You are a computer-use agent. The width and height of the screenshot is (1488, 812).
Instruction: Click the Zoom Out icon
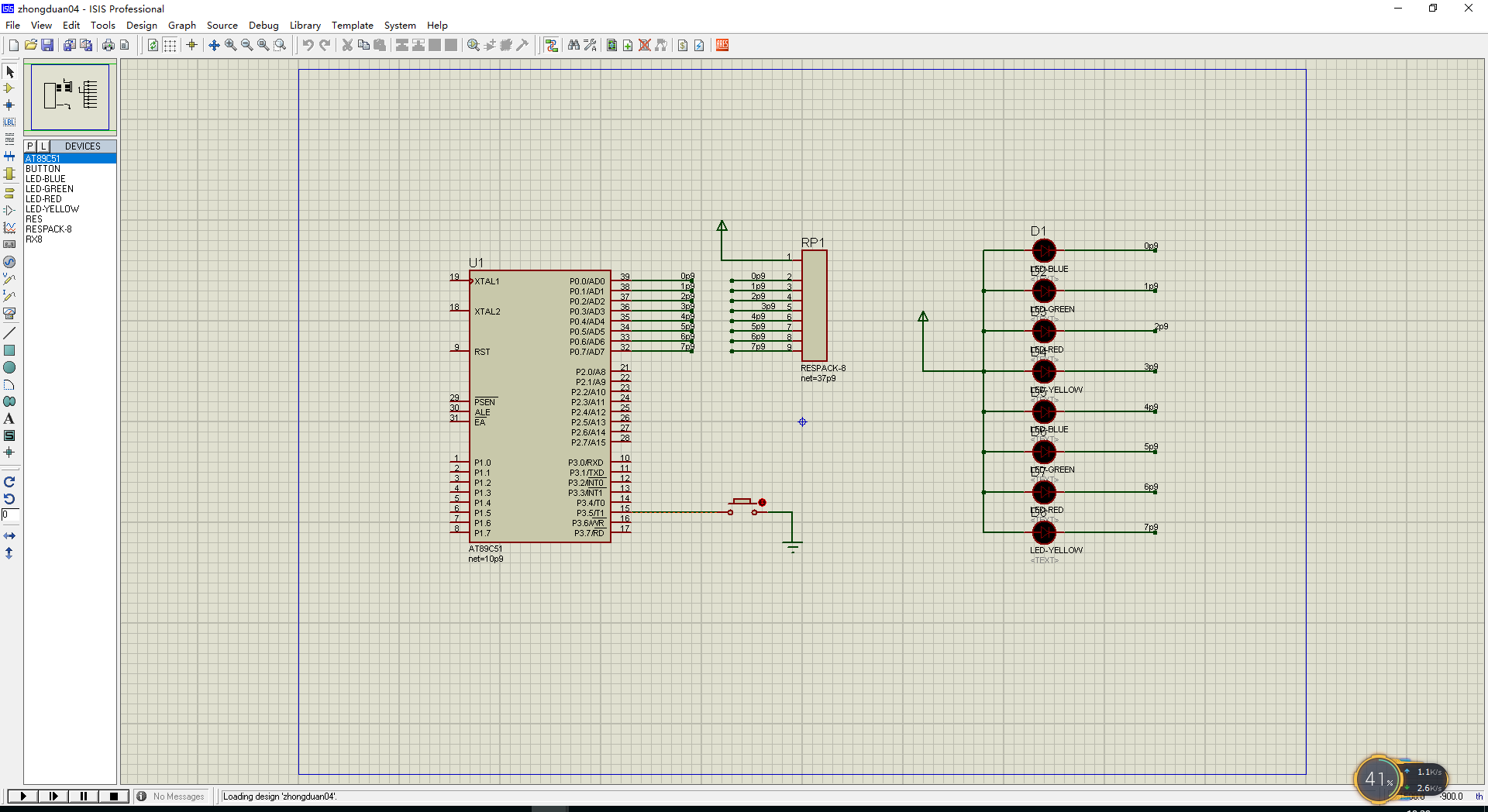tap(246, 45)
